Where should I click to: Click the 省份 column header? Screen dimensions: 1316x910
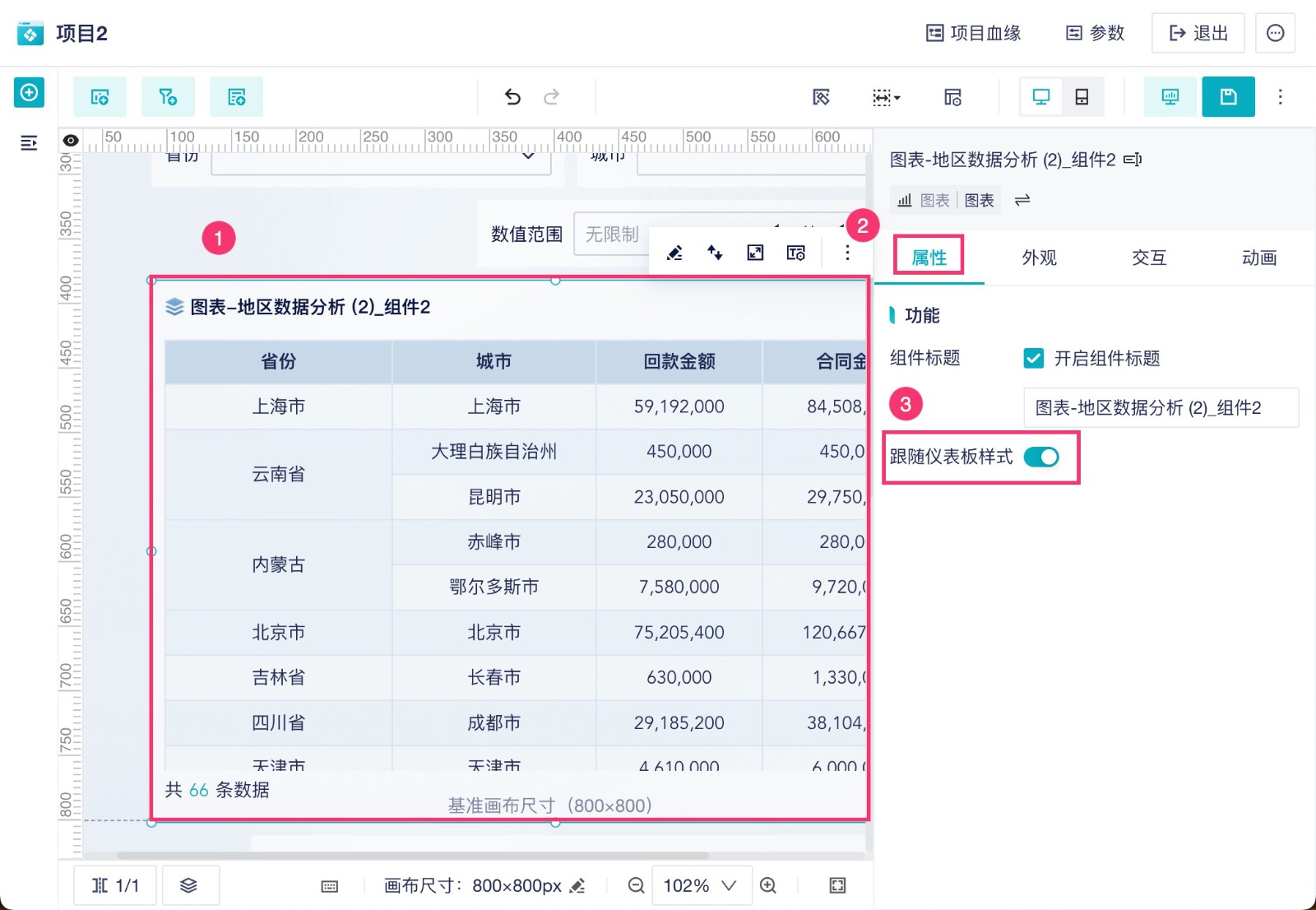[x=278, y=361]
